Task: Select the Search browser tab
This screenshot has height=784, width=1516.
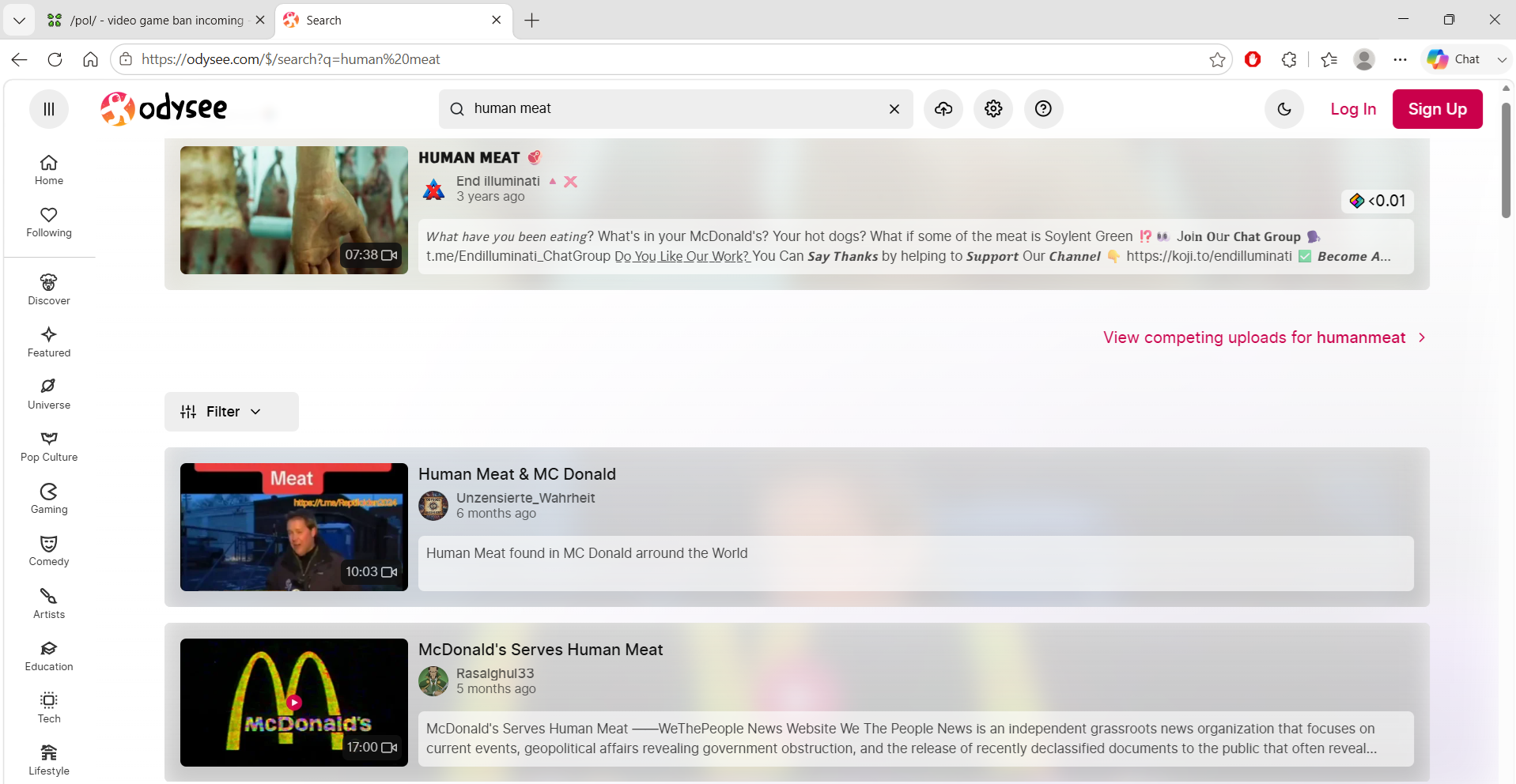Action: click(x=394, y=21)
